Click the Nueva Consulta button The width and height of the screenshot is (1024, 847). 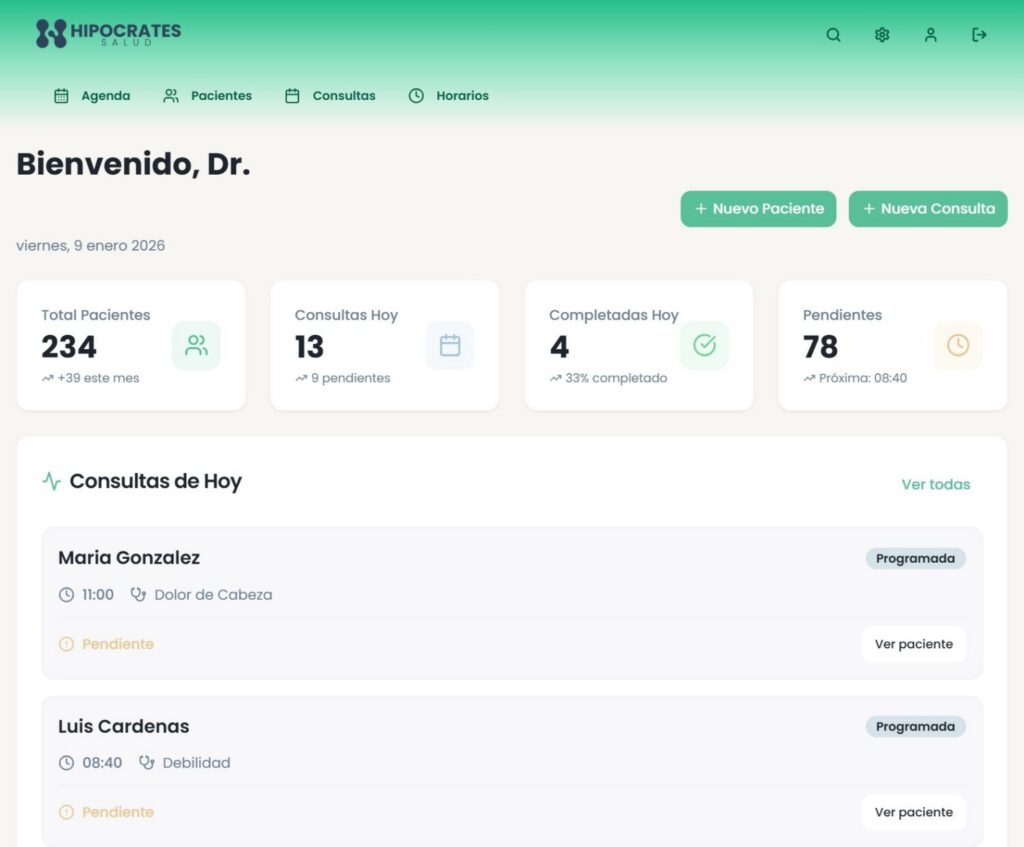pyautogui.click(x=928, y=209)
